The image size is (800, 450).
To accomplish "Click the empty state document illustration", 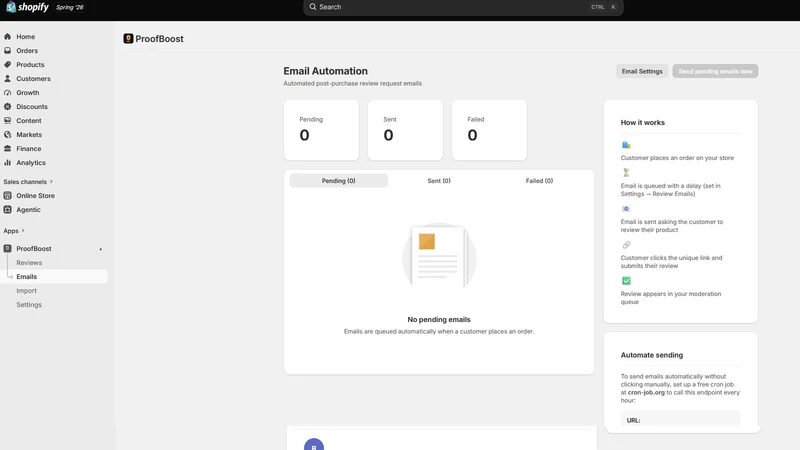I will [x=439, y=257].
